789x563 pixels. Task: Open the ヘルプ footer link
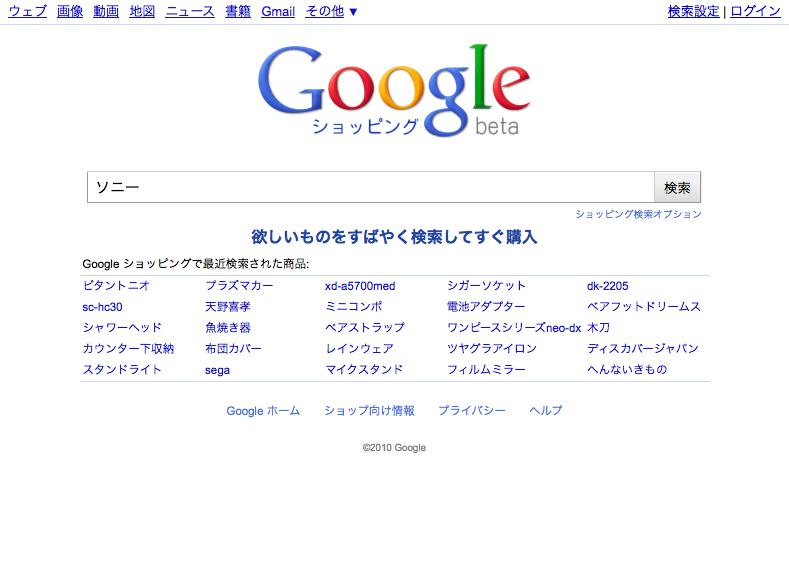coord(546,411)
